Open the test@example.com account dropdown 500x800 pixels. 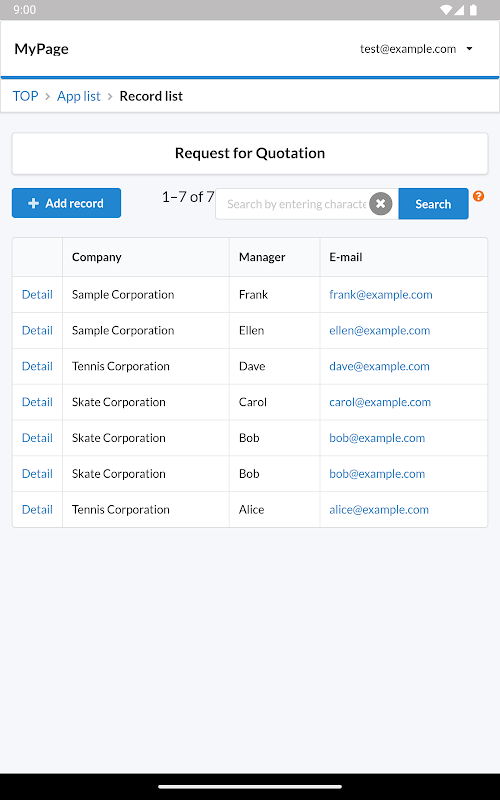[417, 49]
